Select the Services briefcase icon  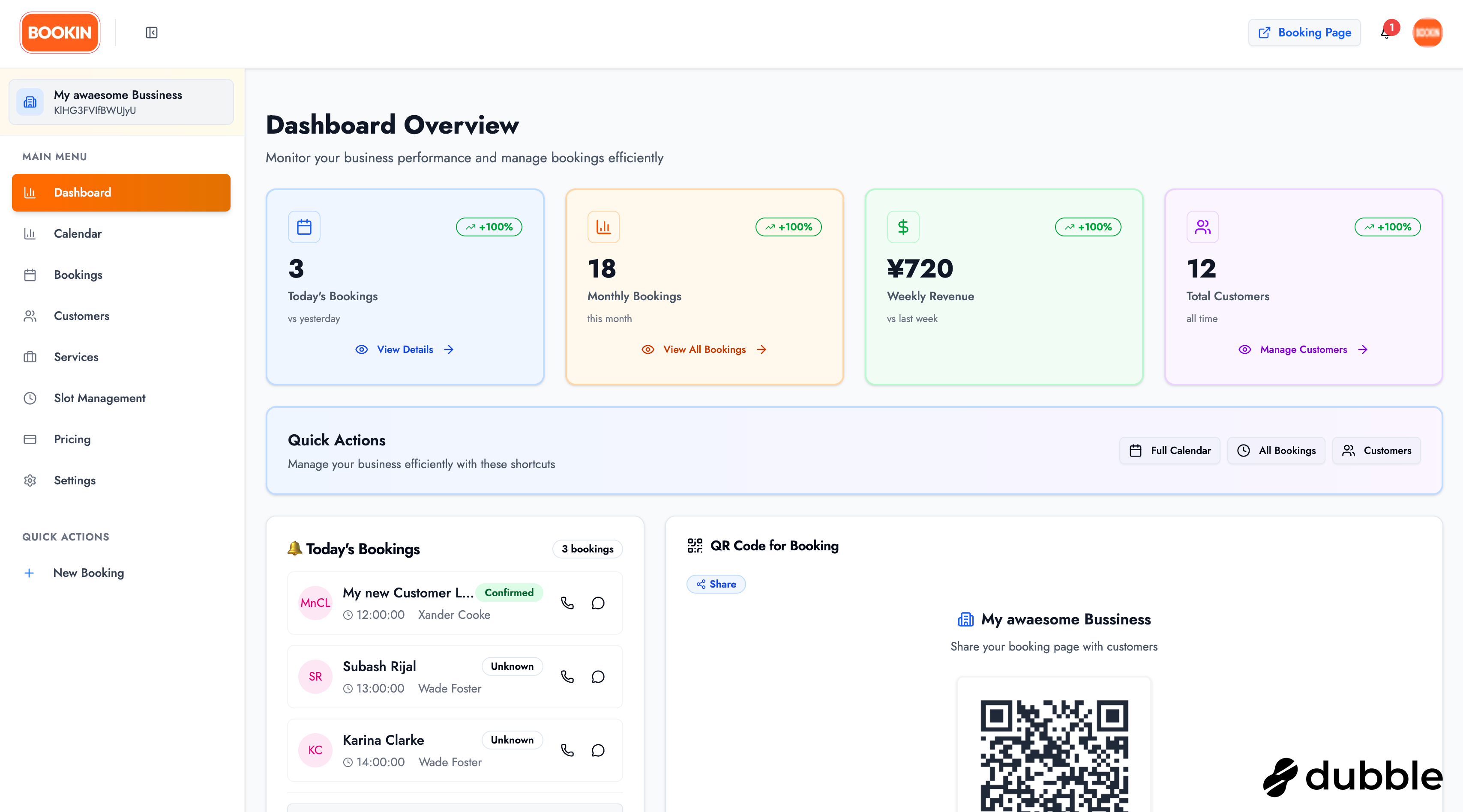click(x=30, y=356)
